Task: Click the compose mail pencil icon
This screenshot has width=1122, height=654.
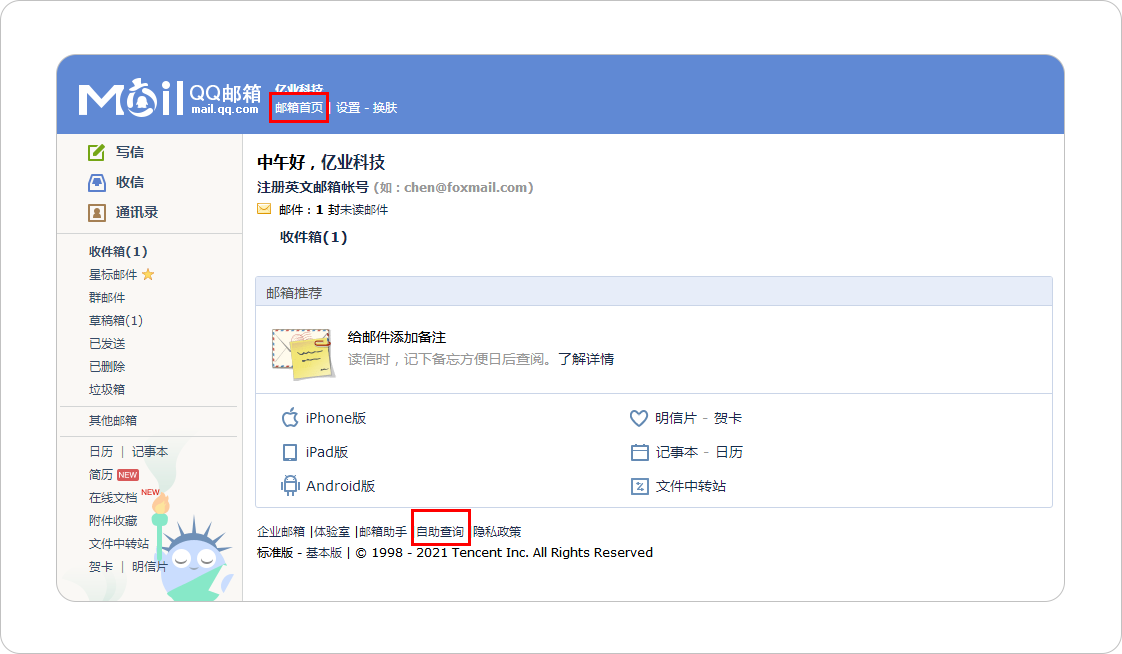Action: coord(96,152)
